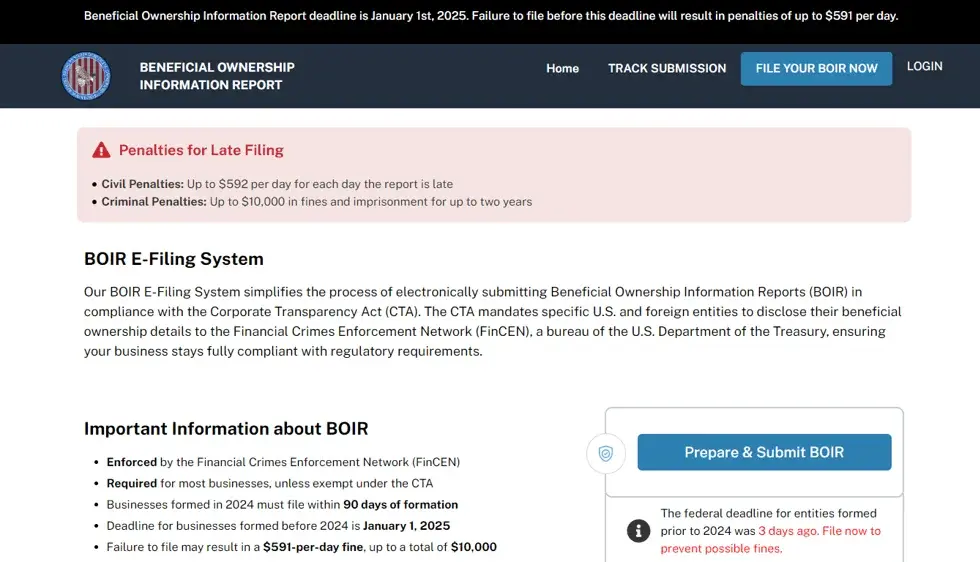Click the shield icon beside Prepare button
980x562 pixels.
tap(606, 453)
